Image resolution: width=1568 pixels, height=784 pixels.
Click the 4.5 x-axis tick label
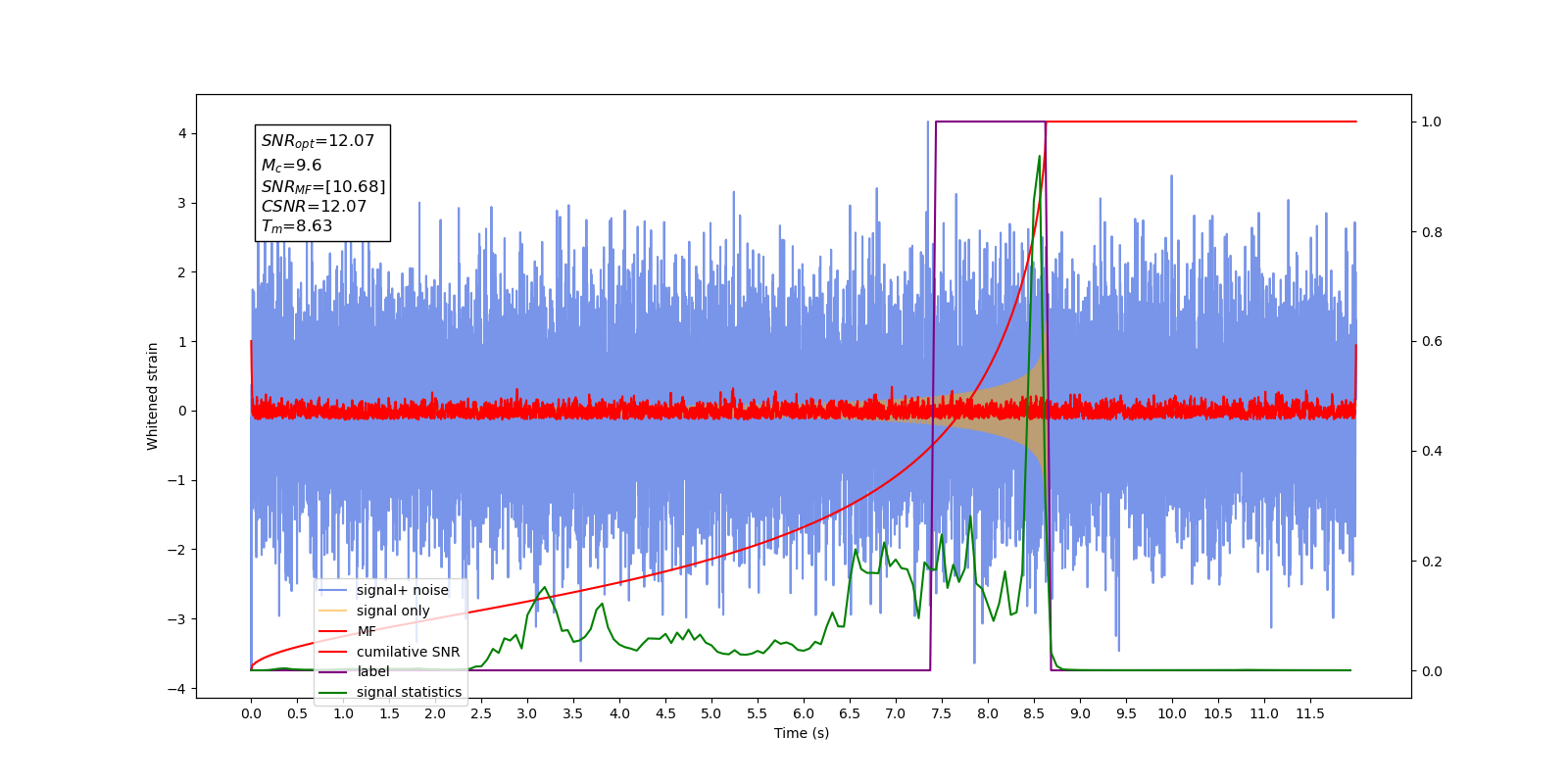[x=665, y=713]
